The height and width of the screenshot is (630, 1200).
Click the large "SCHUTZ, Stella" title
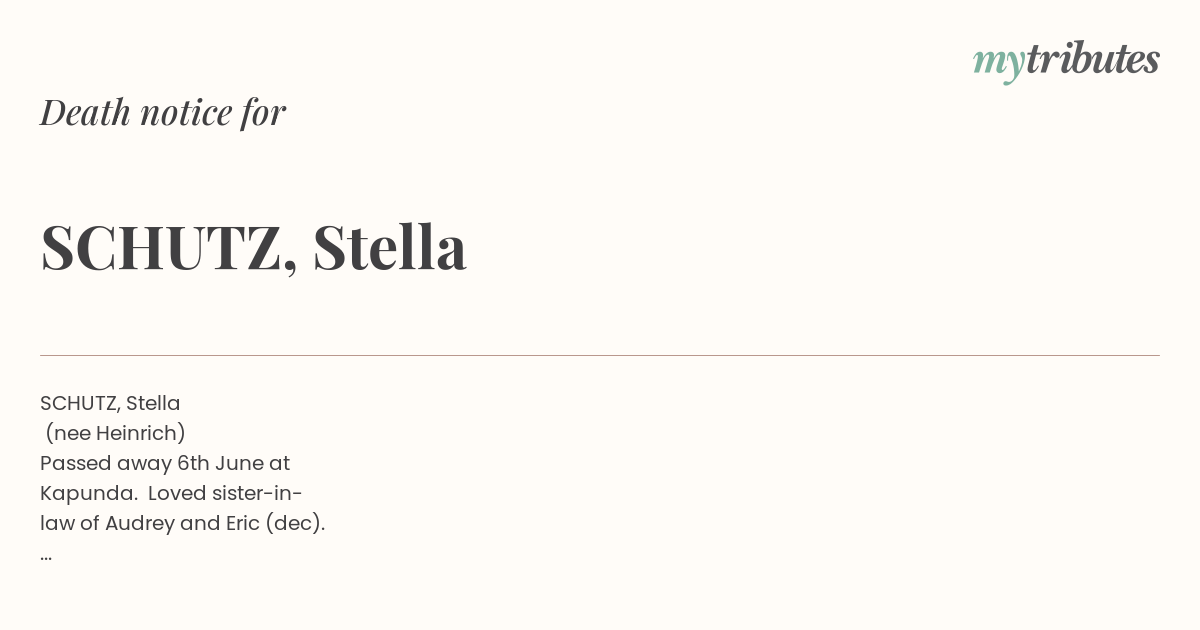(253, 247)
